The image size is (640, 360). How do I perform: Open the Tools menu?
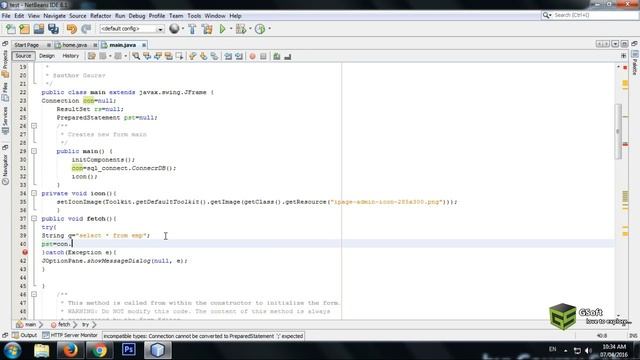pyautogui.click(x=194, y=16)
